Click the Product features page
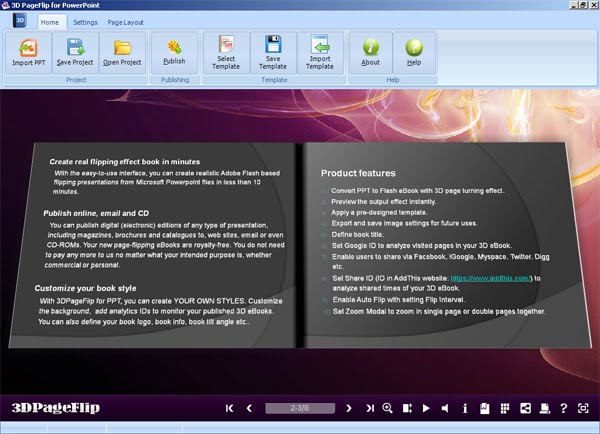Screen dimensions: 600x434 pos(448,245)
